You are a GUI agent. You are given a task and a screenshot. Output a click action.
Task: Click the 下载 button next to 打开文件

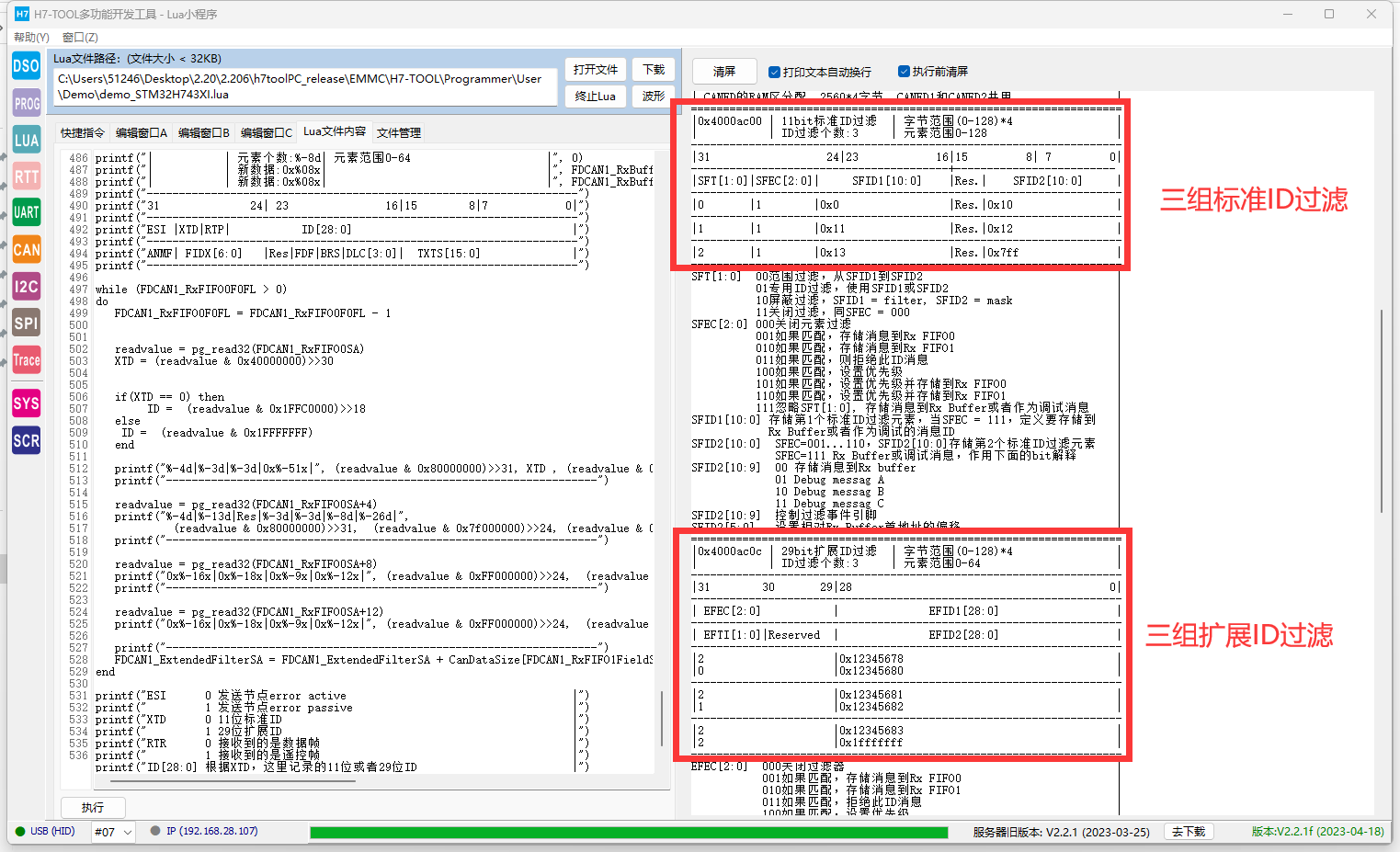pos(654,70)
